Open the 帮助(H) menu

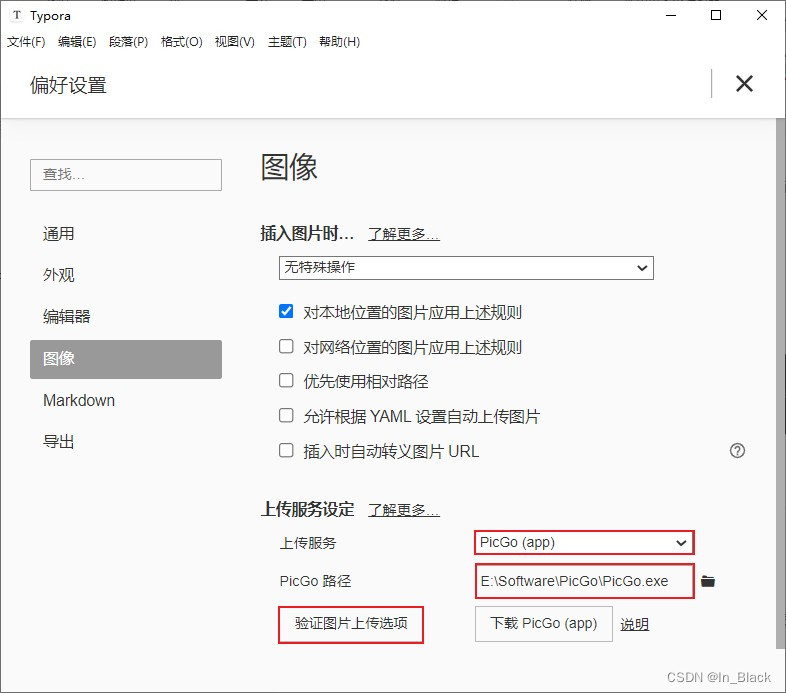[x=339, y=42]
